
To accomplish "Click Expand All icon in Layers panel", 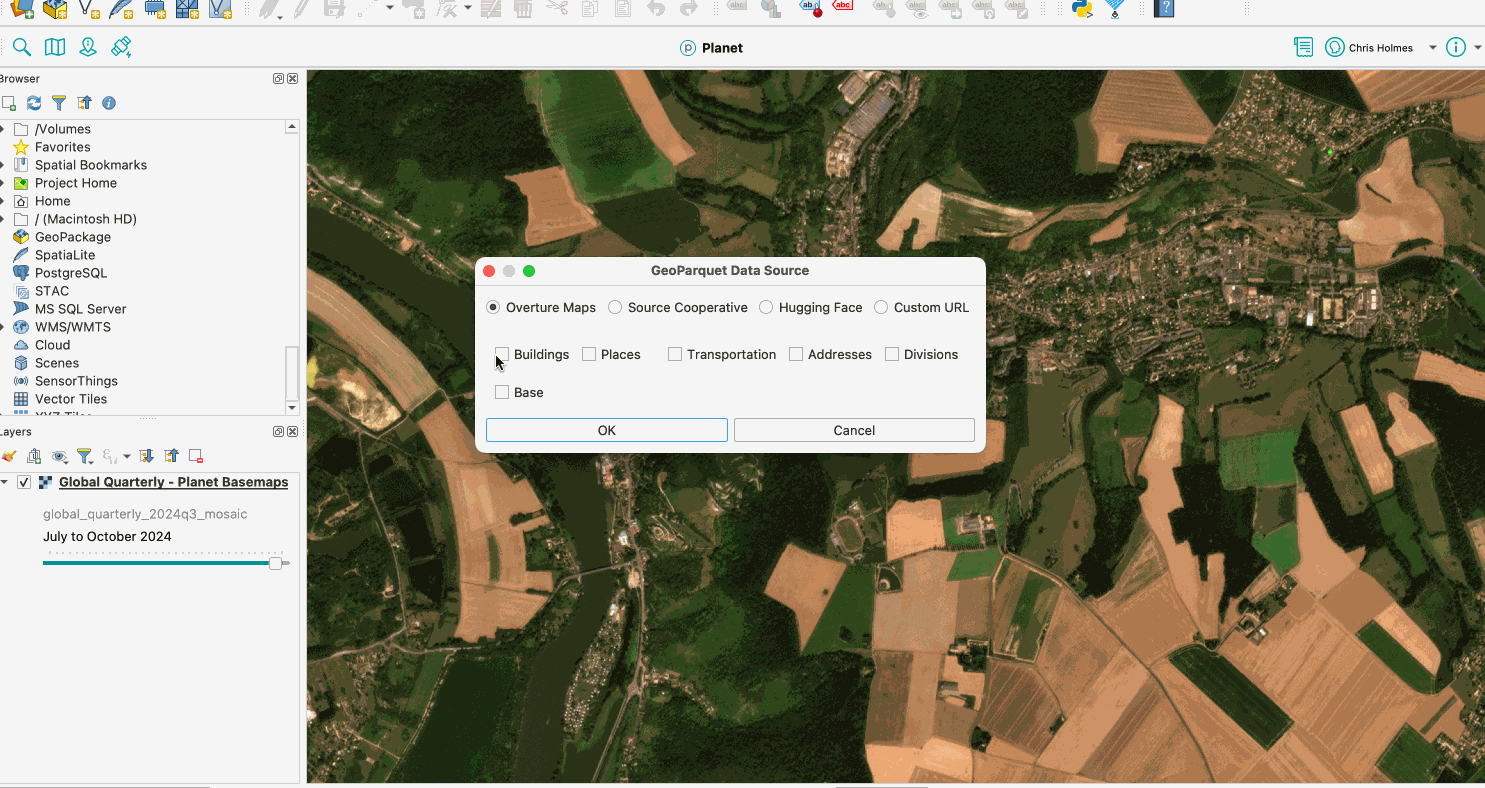I will [147, 456].
